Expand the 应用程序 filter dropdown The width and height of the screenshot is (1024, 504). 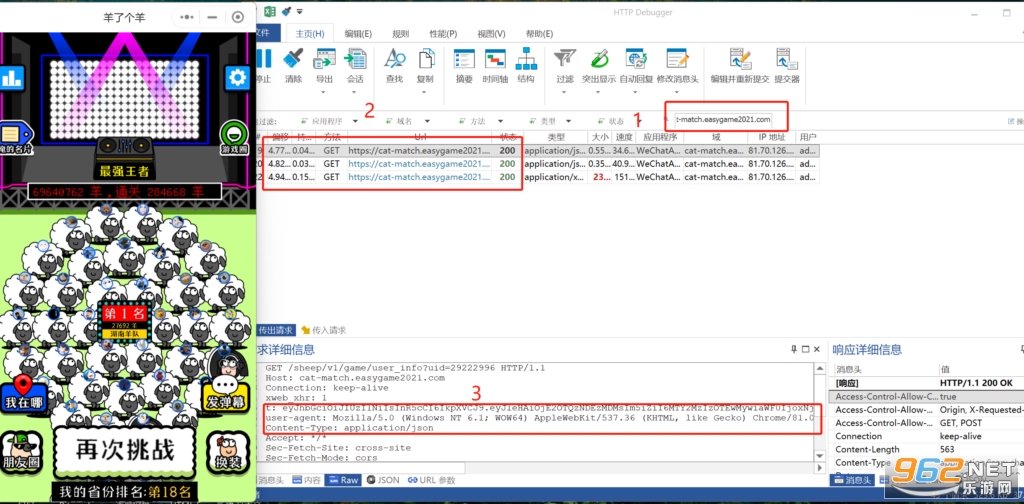coord(355,121)
